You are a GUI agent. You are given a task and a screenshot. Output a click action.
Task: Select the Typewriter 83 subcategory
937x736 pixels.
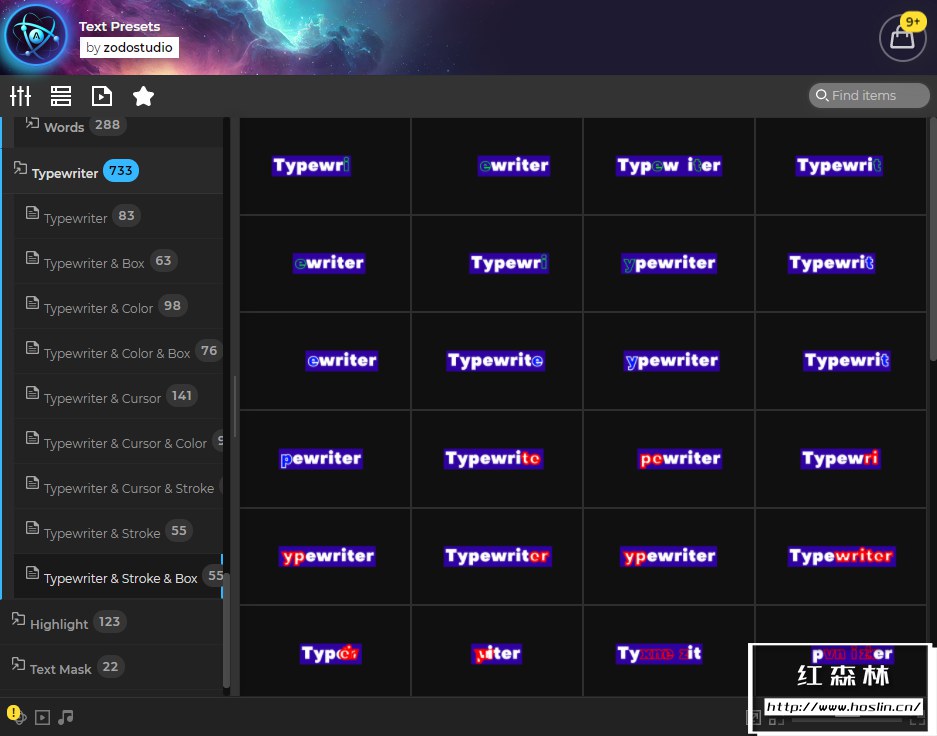pos(118,216)
